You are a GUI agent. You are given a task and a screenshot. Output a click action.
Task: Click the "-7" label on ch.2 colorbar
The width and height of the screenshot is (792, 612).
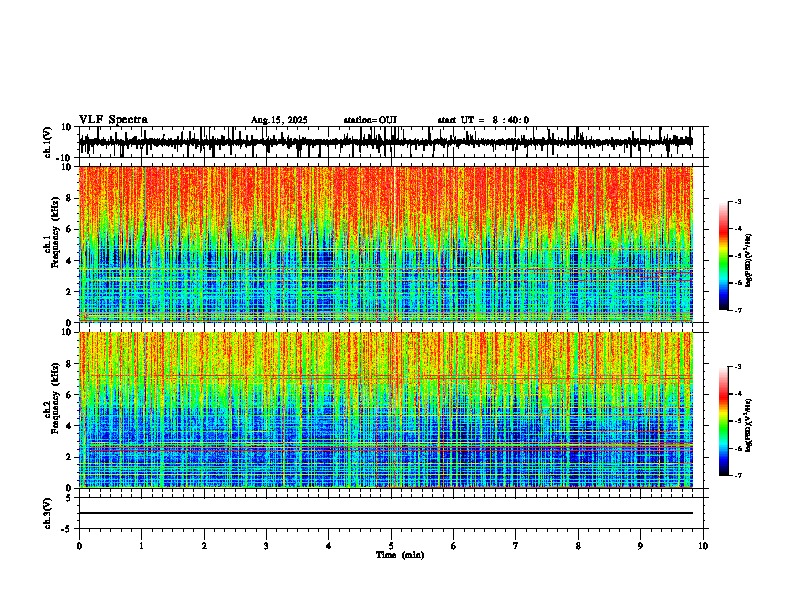click(738, 476)
